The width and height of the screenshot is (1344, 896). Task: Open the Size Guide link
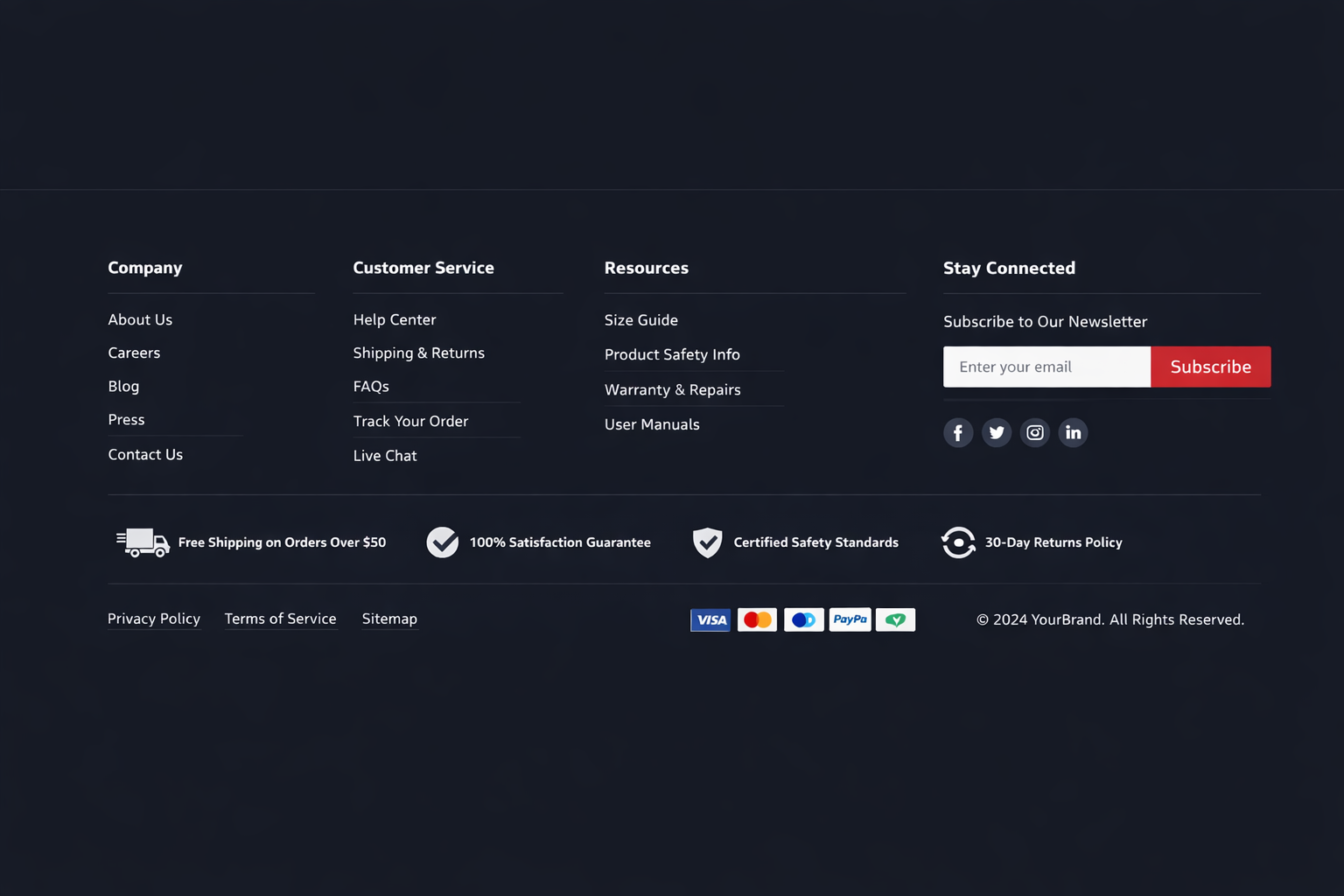pyautogui.click(x=641, y=320)
